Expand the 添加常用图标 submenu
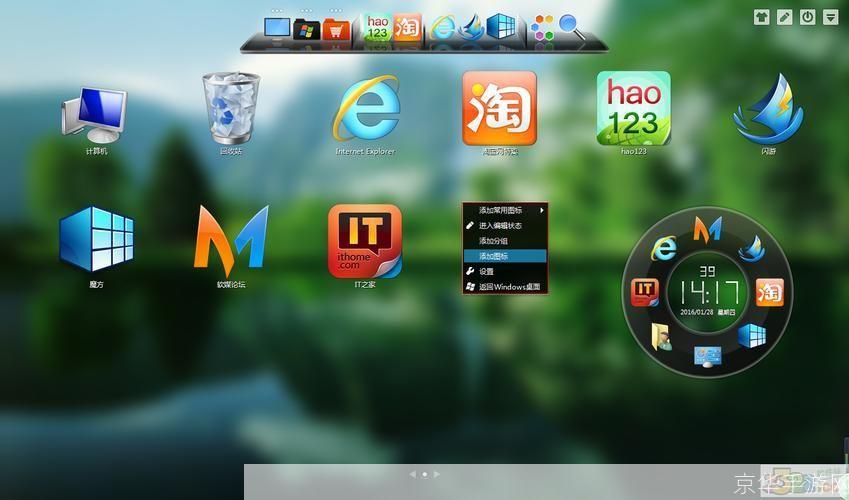This screenshot has height=500, width=849. [x=505, y=210]
